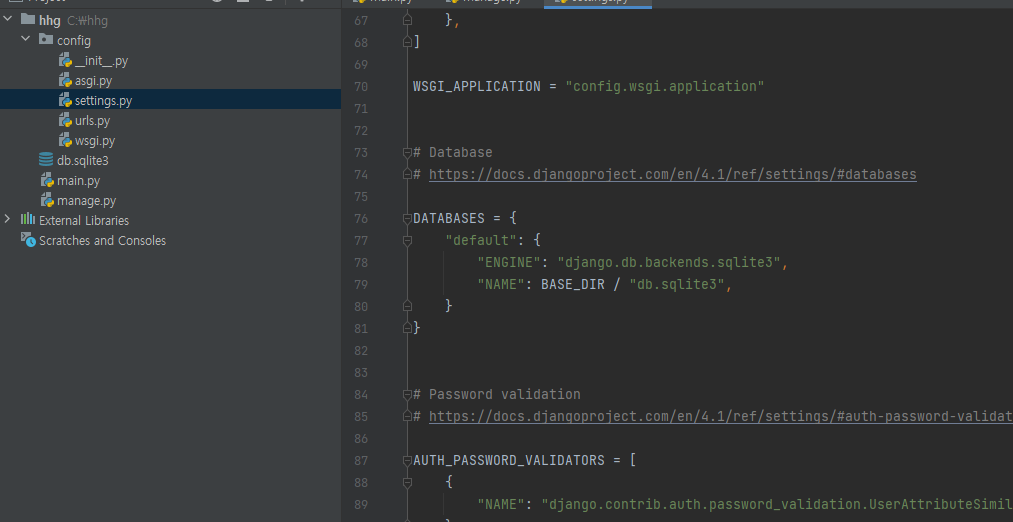Click the "db.sqlite3" string in the editor

(676, 284)
